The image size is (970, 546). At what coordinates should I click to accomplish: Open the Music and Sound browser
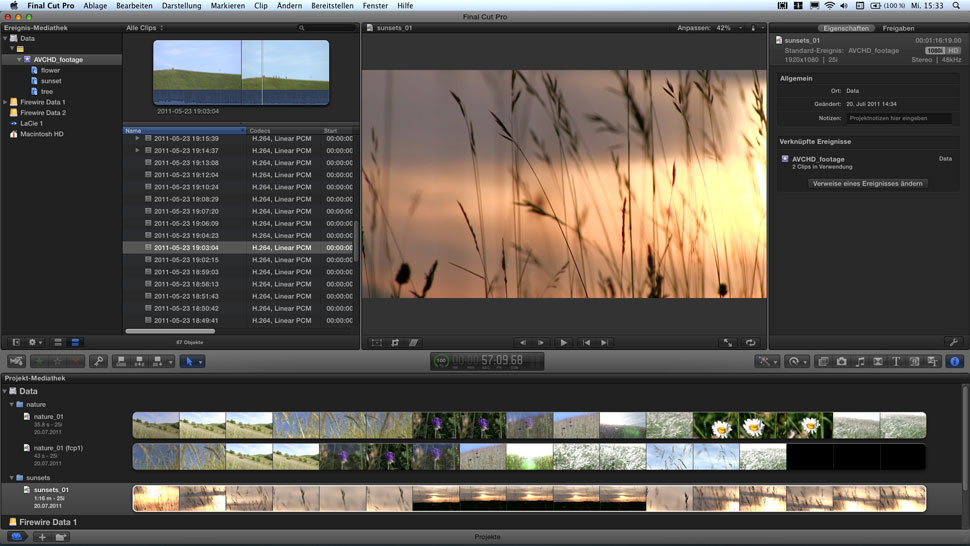pos(860,361)
